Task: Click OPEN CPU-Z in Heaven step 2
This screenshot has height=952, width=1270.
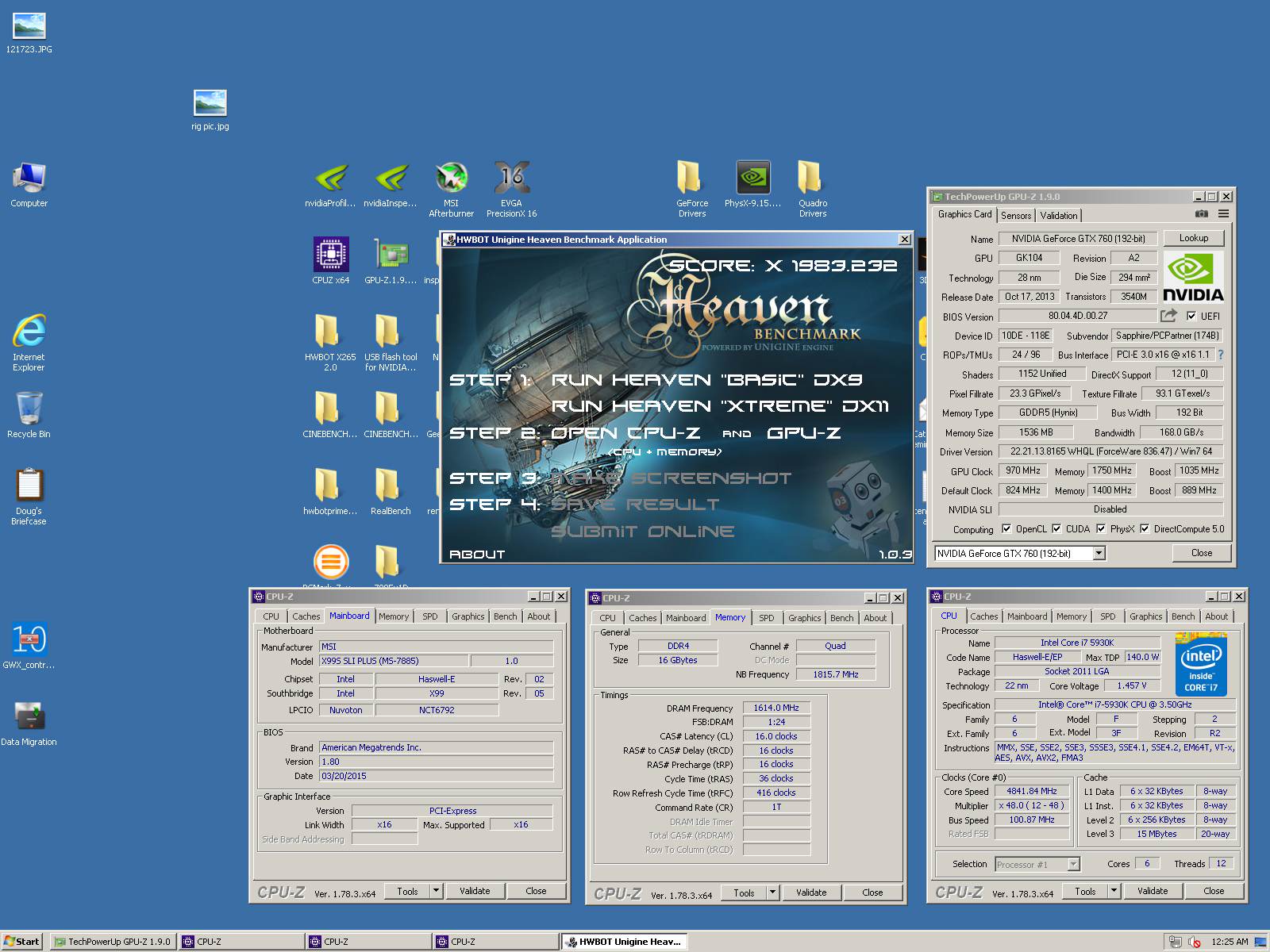Action: tap(625, 433)
